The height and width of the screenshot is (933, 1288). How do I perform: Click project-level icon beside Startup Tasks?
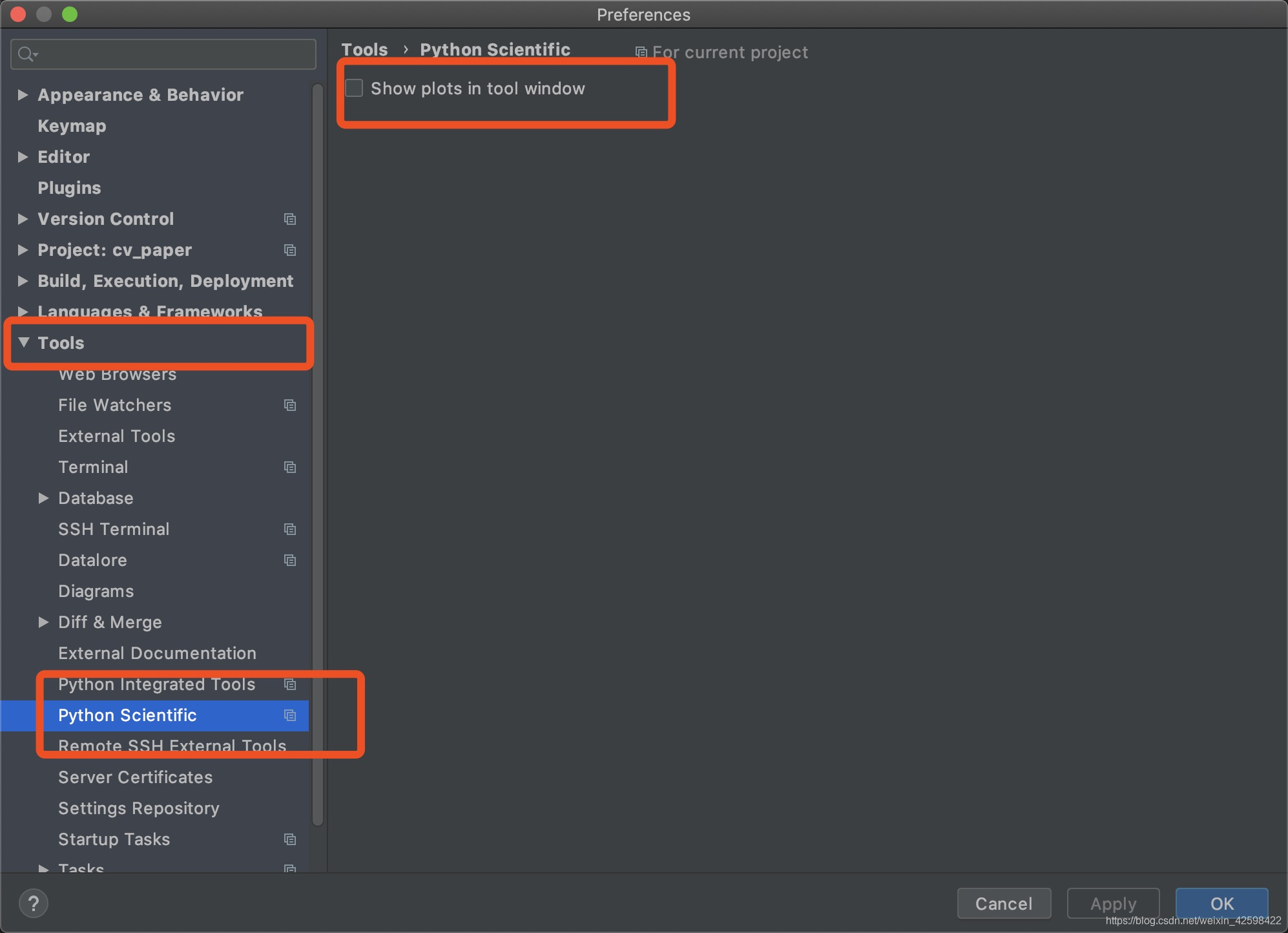pyautogui.click(x=290, y=839)
